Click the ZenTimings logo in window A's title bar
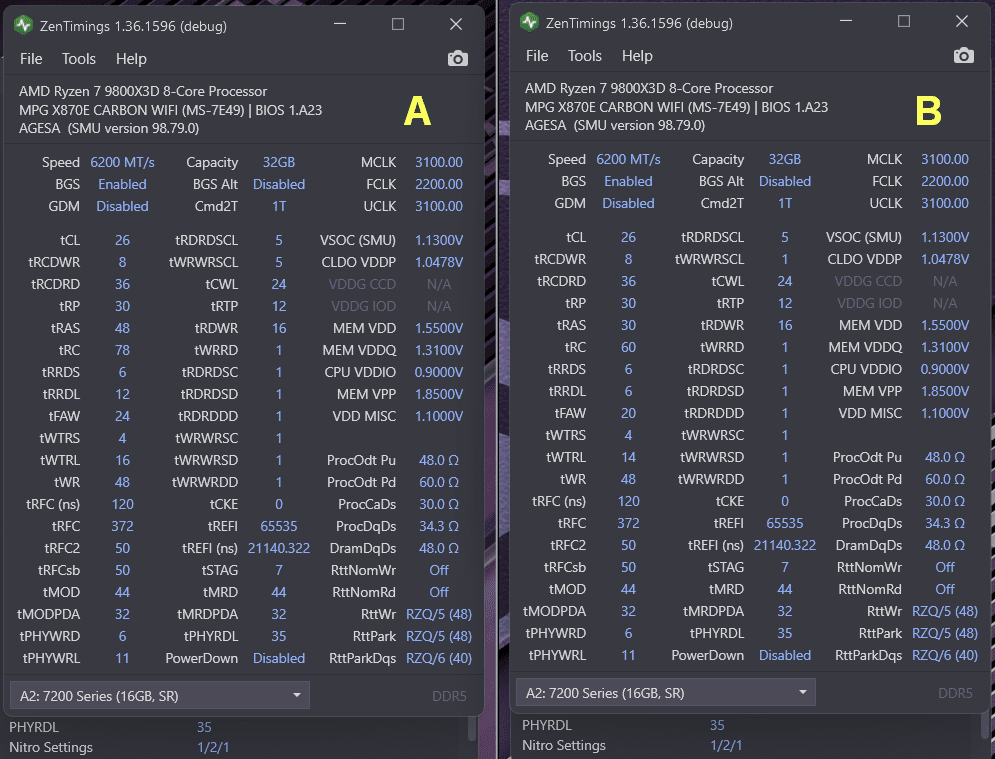Image resolution: width=995 pixels, height=759 pixels. click(23, 25)
